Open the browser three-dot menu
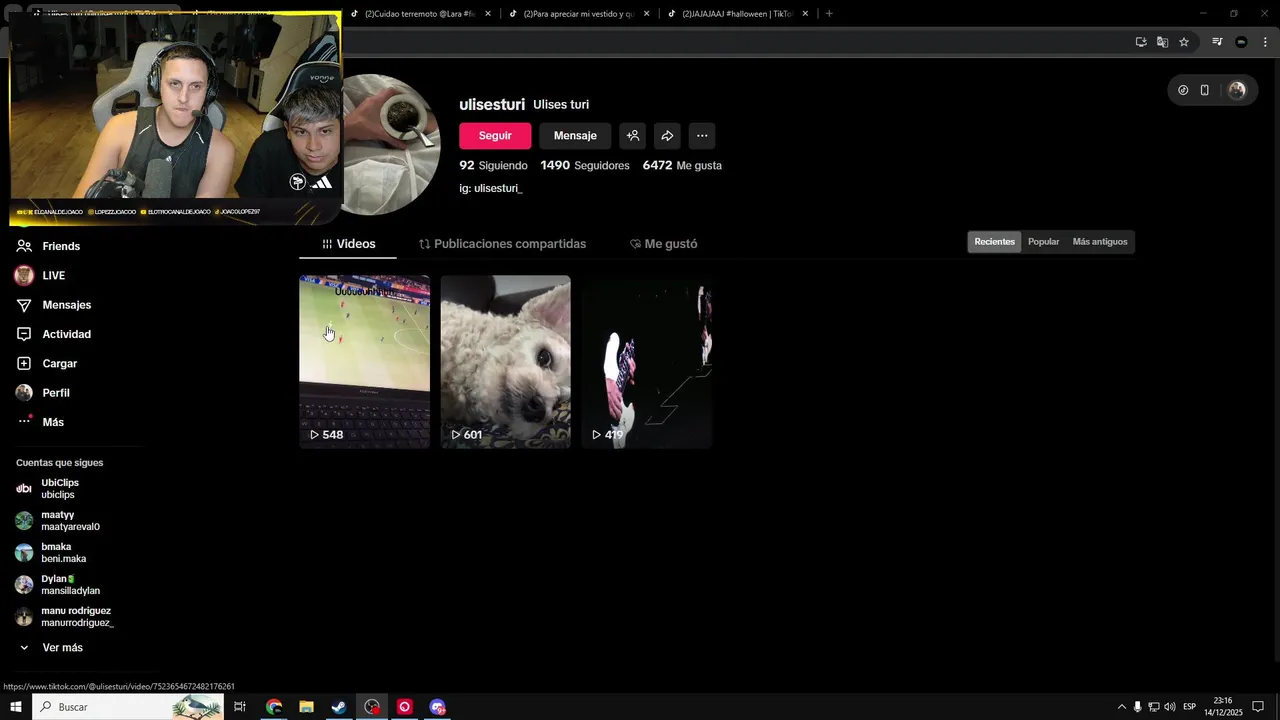Screen dimensions: 1280x720 [1265, 42]
